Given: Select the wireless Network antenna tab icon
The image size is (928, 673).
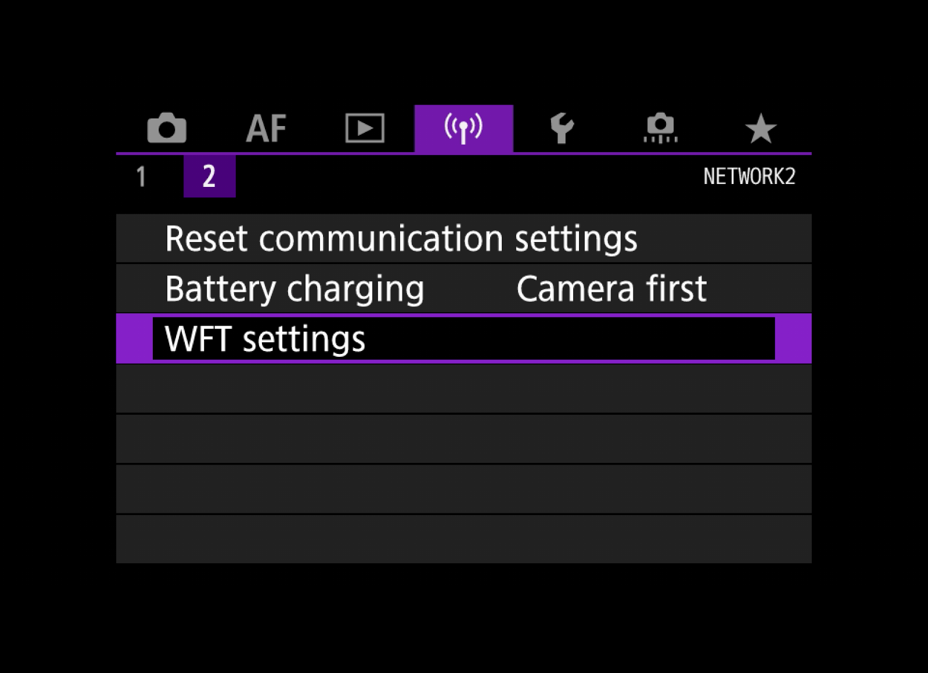Looking at the screenshot, I should click(463, 128).
